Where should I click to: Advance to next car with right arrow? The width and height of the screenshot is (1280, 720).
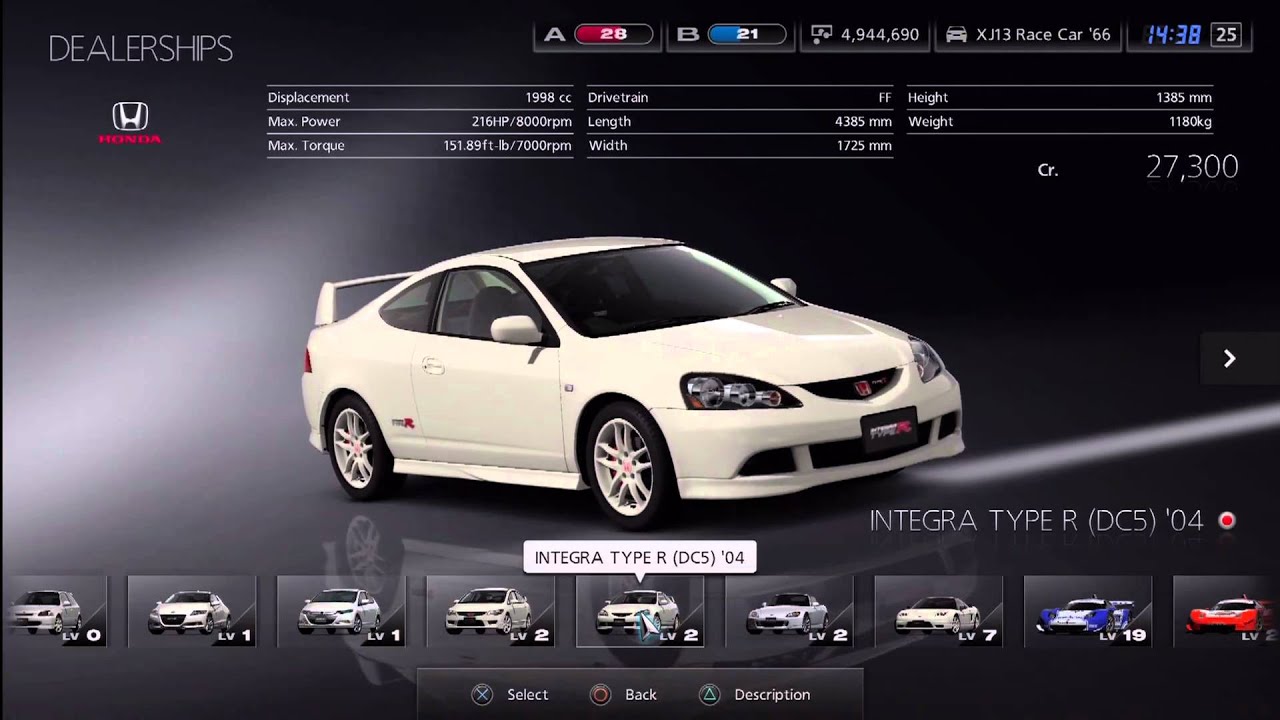coord(1230,358)
